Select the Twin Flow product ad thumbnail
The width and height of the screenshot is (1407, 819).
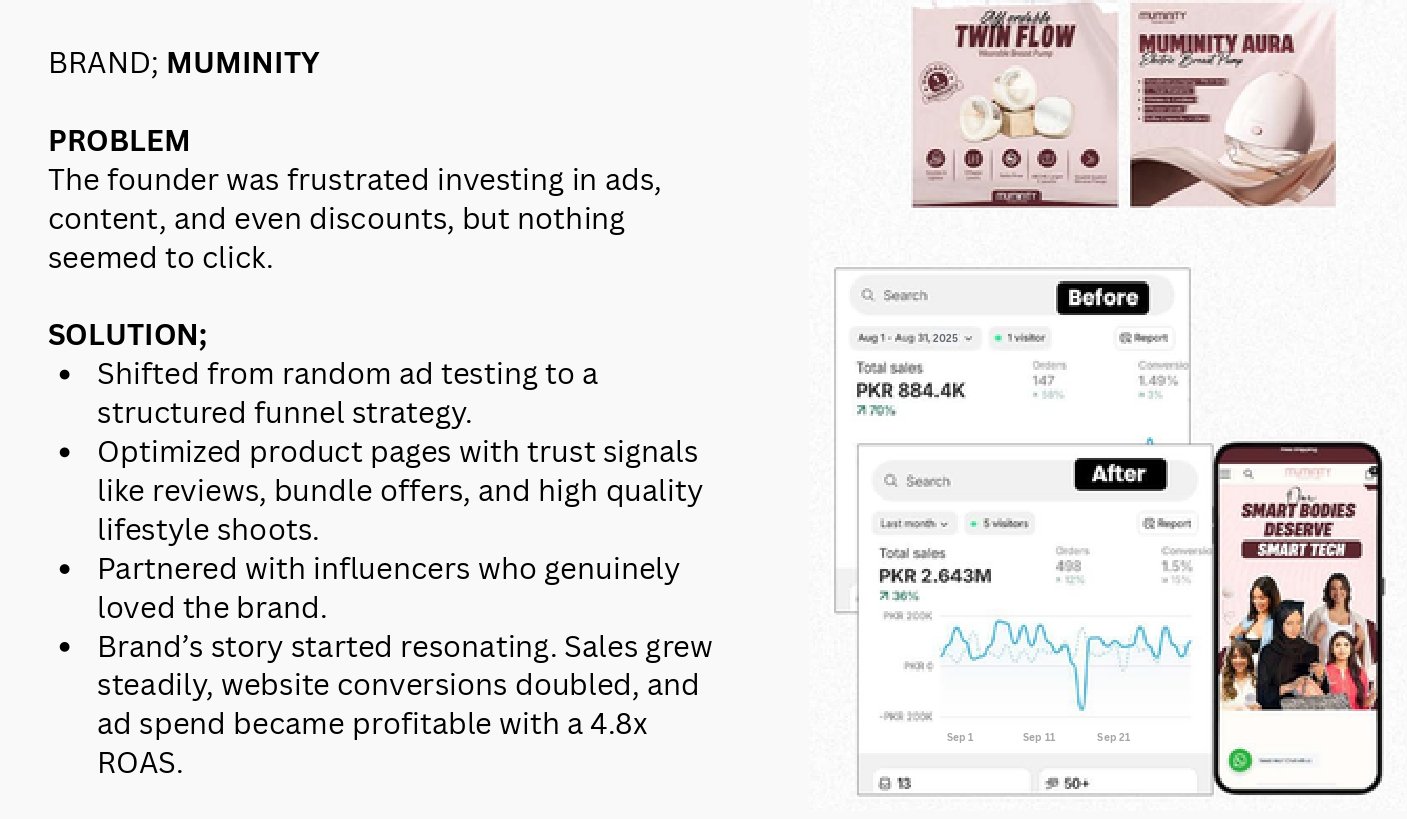coord(1014,105)
